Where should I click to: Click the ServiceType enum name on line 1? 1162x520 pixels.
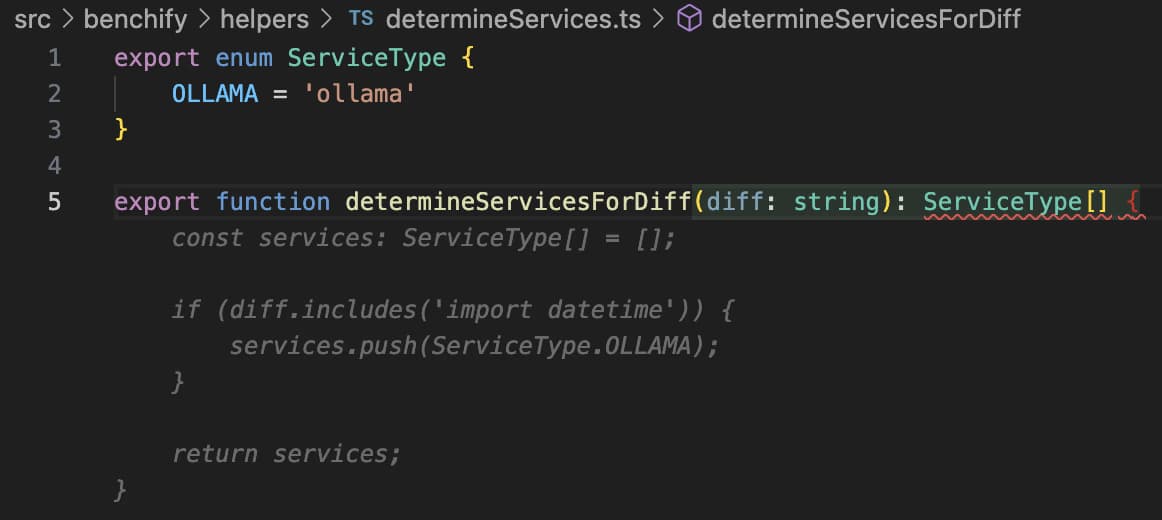(x=366, y=58)
